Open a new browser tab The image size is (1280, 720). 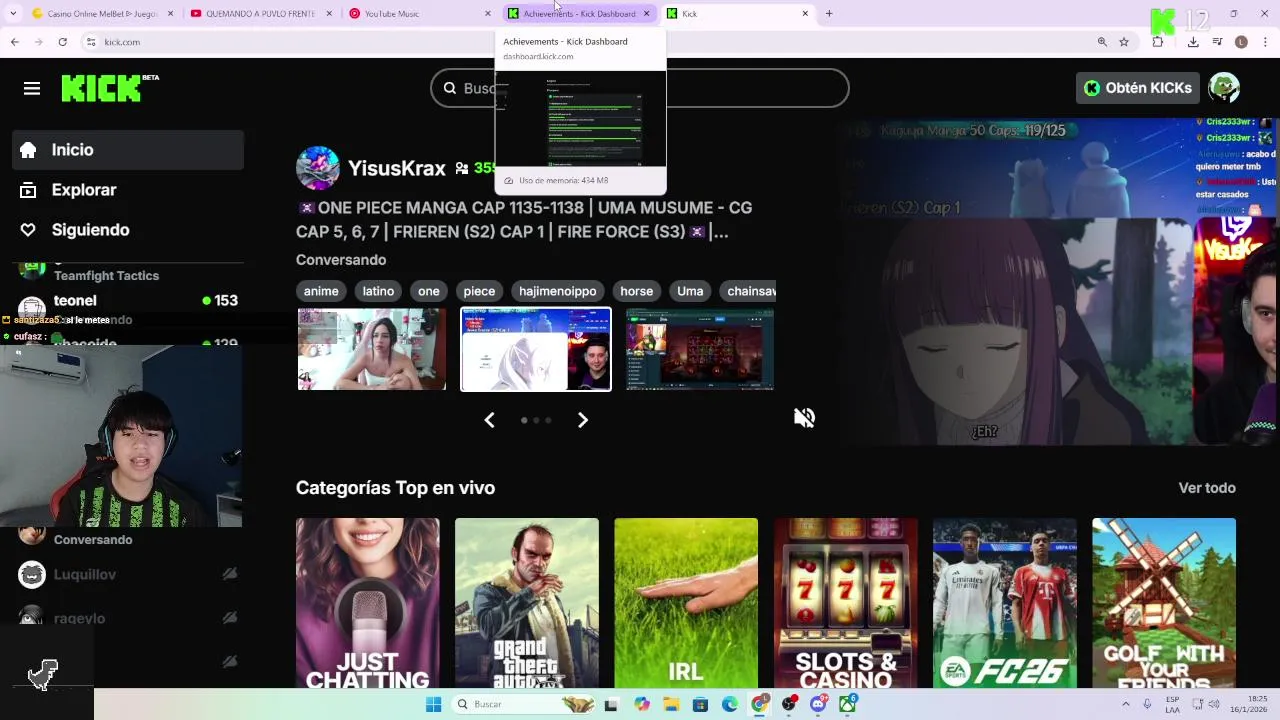[829, 14]
